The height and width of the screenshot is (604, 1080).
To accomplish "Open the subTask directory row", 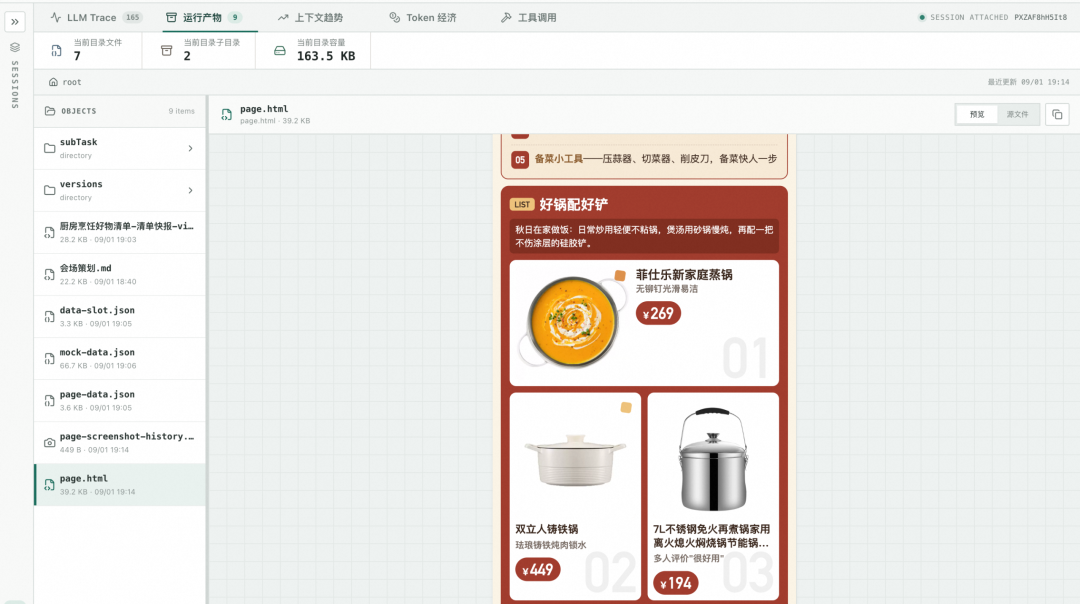I will tap(120, 148).
